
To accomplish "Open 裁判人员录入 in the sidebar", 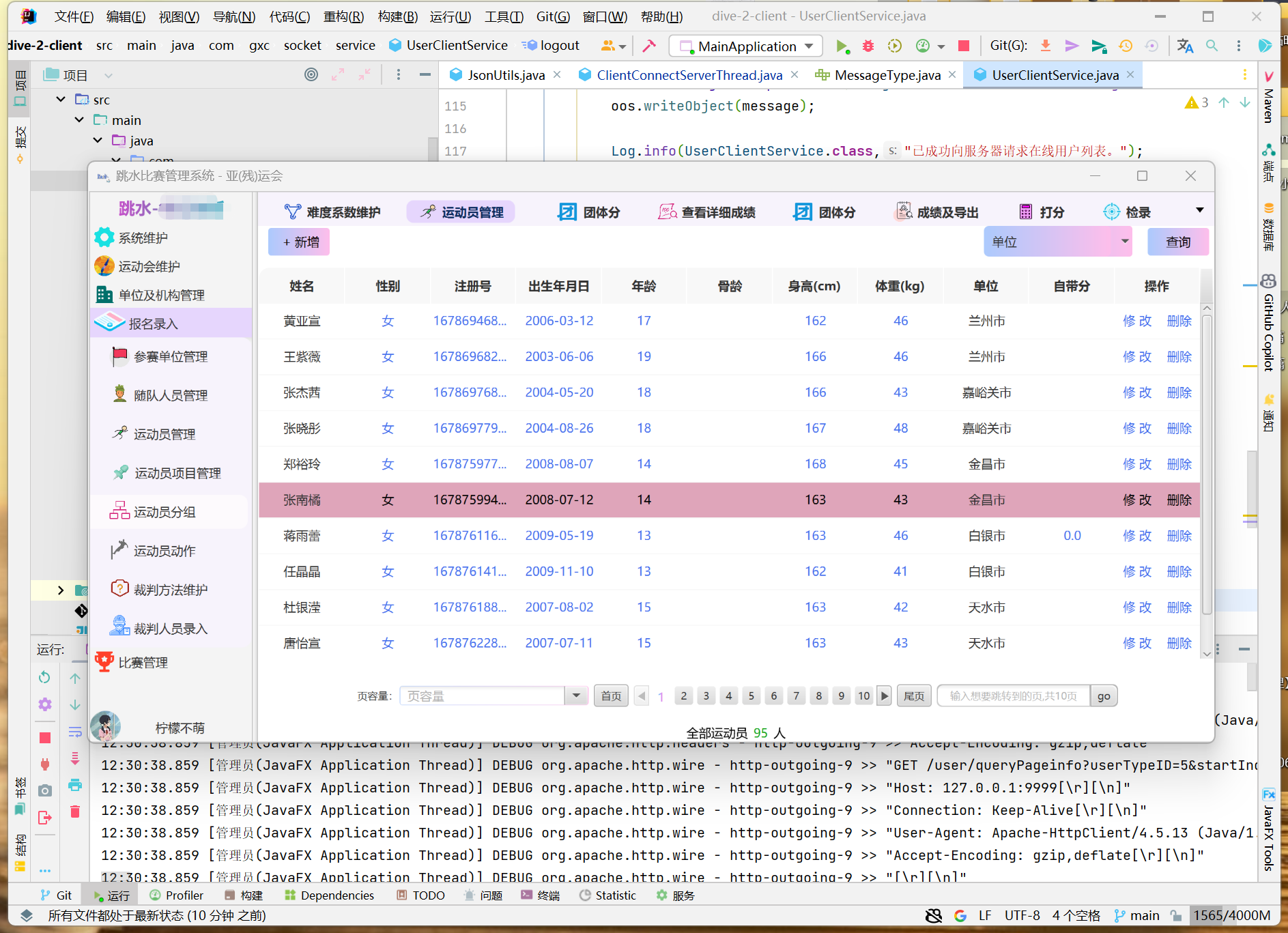I will pos(160,629).
